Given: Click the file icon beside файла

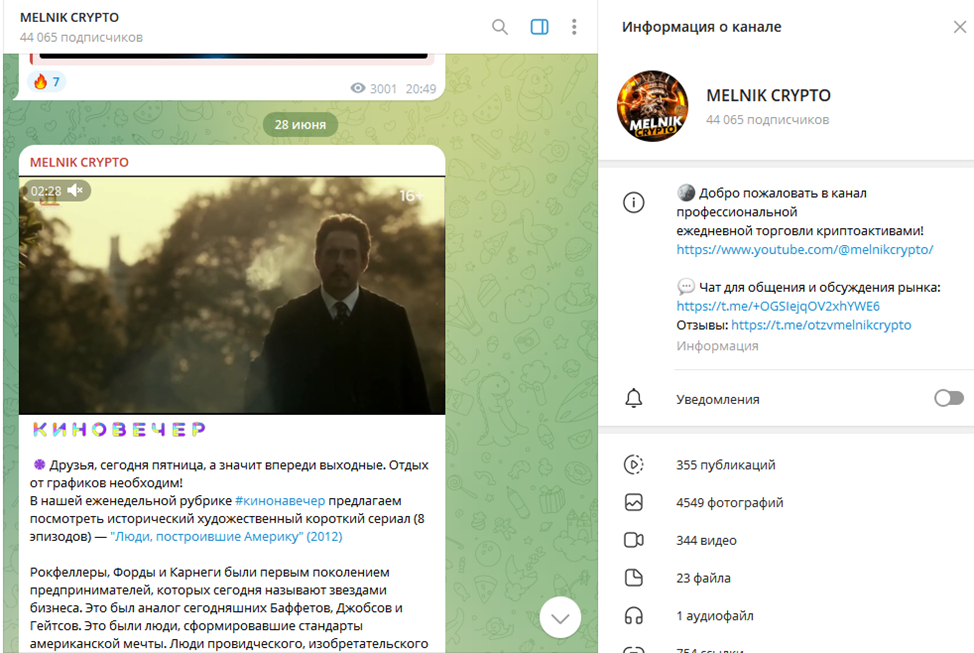Looking at the screenshot, I should (x=634, y=578).
